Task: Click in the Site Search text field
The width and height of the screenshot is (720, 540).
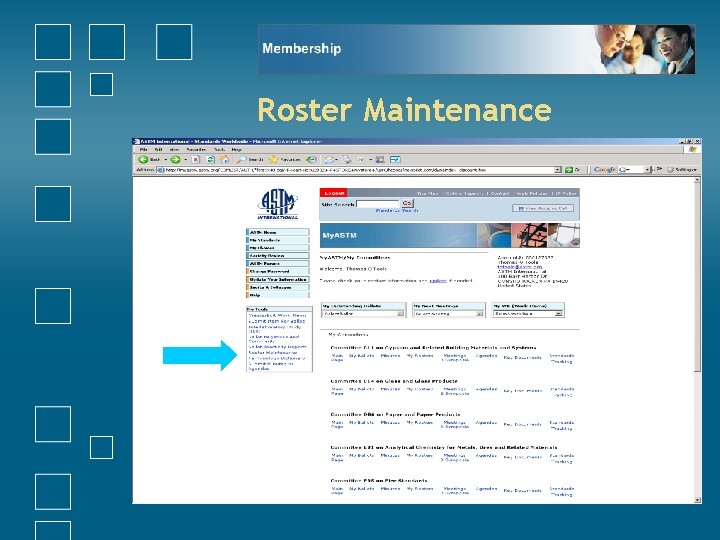Action: tap(377, 204)
